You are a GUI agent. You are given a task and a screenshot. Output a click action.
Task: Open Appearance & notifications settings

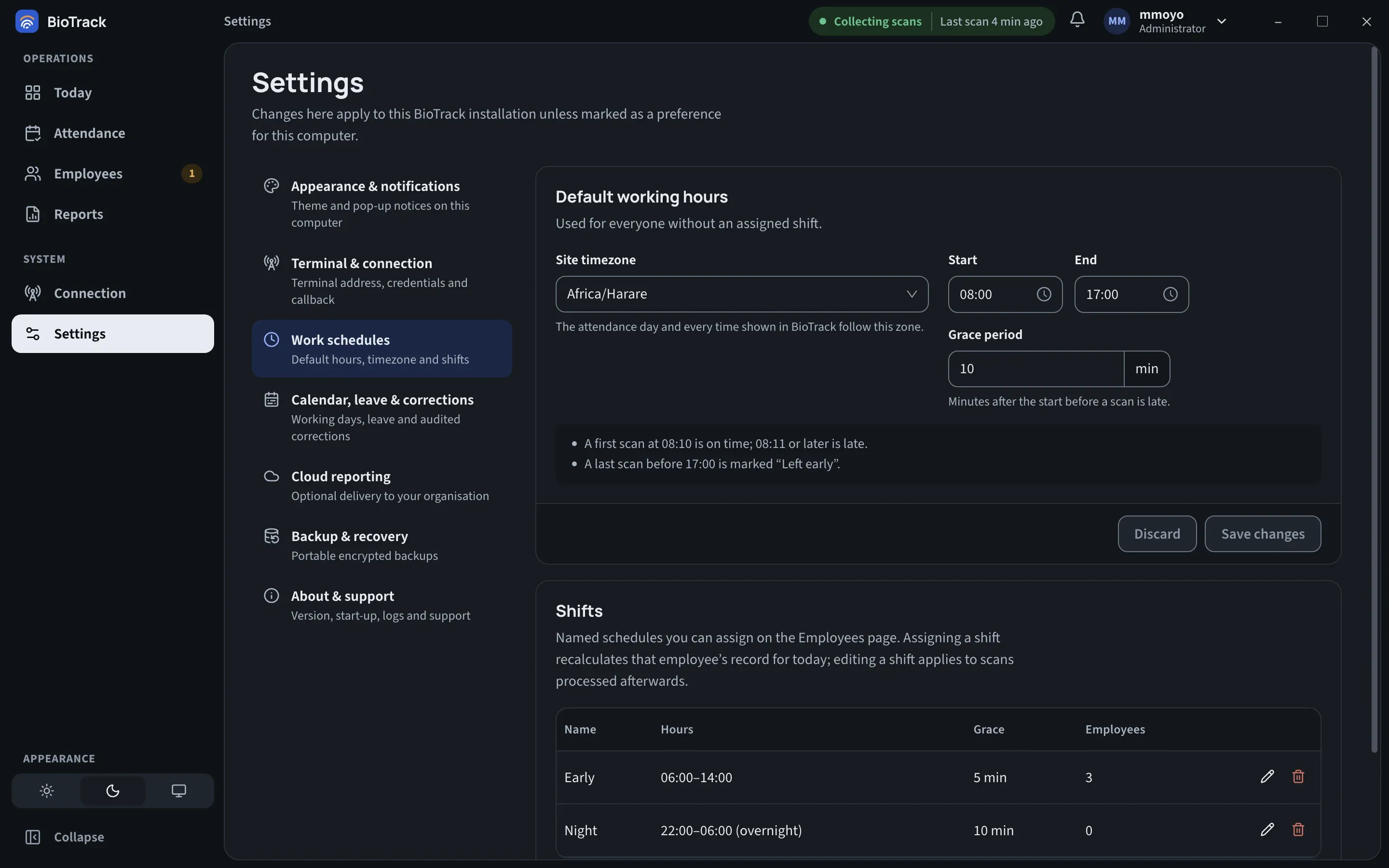(381, 204)
